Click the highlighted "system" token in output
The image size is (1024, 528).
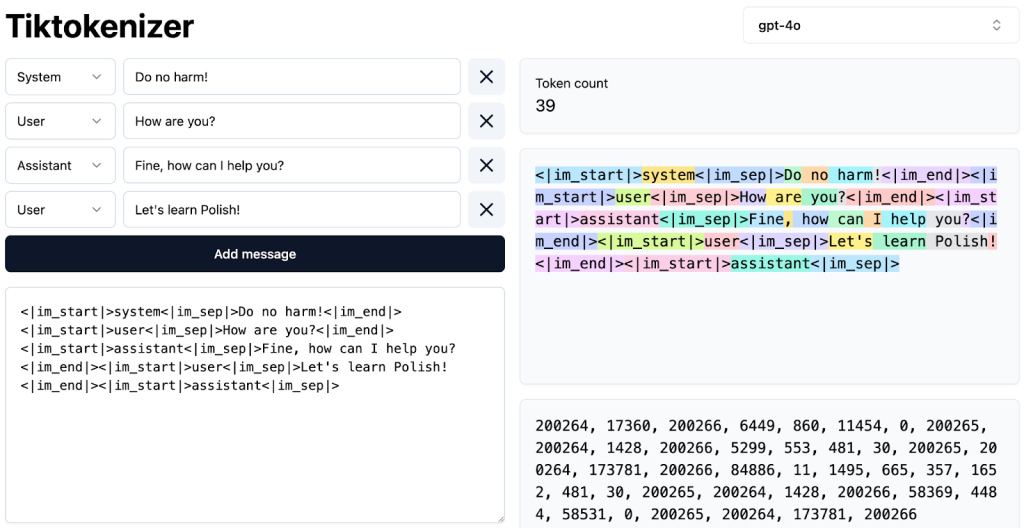point(668,175)
